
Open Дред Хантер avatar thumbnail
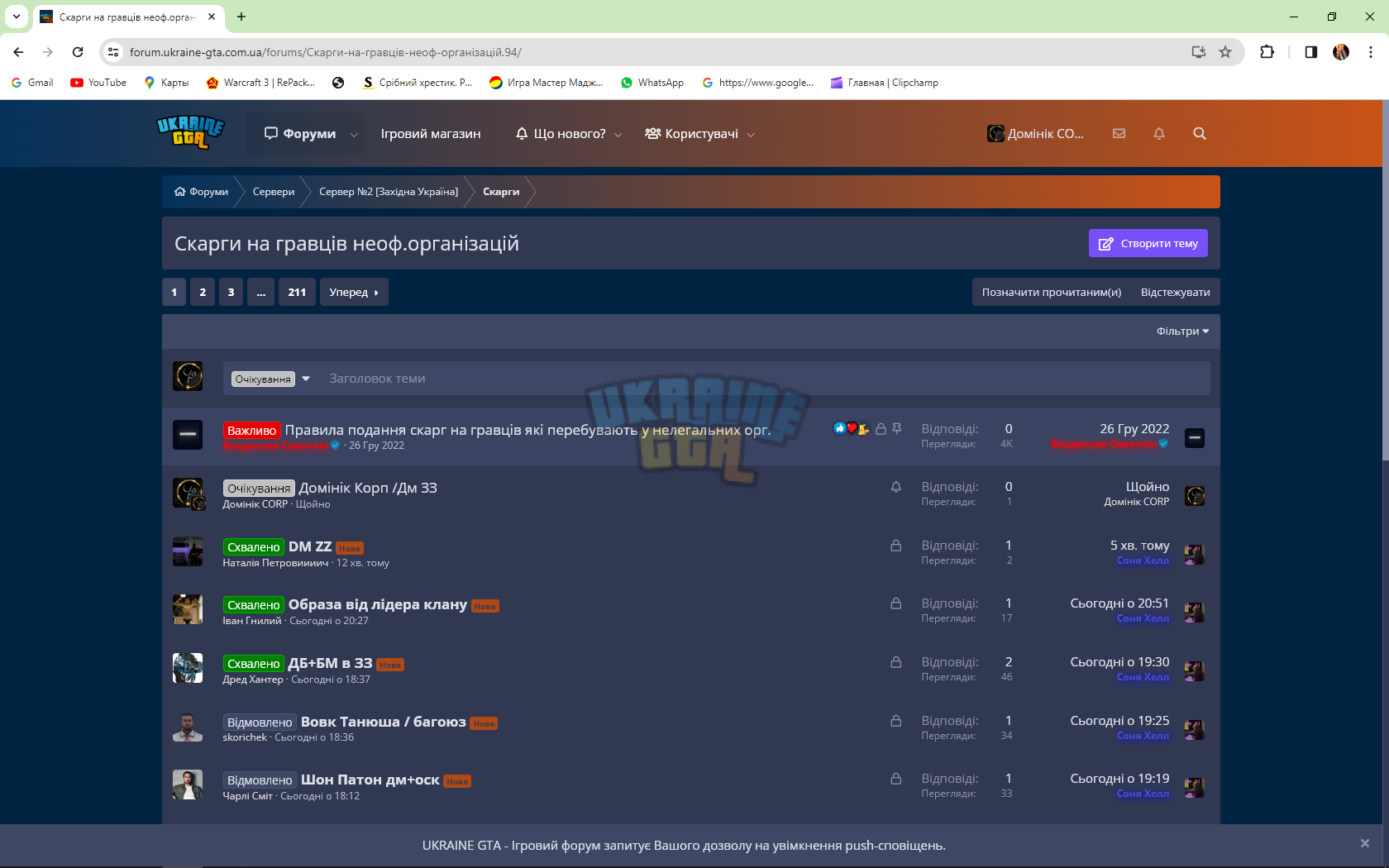[x=188, y=668]
